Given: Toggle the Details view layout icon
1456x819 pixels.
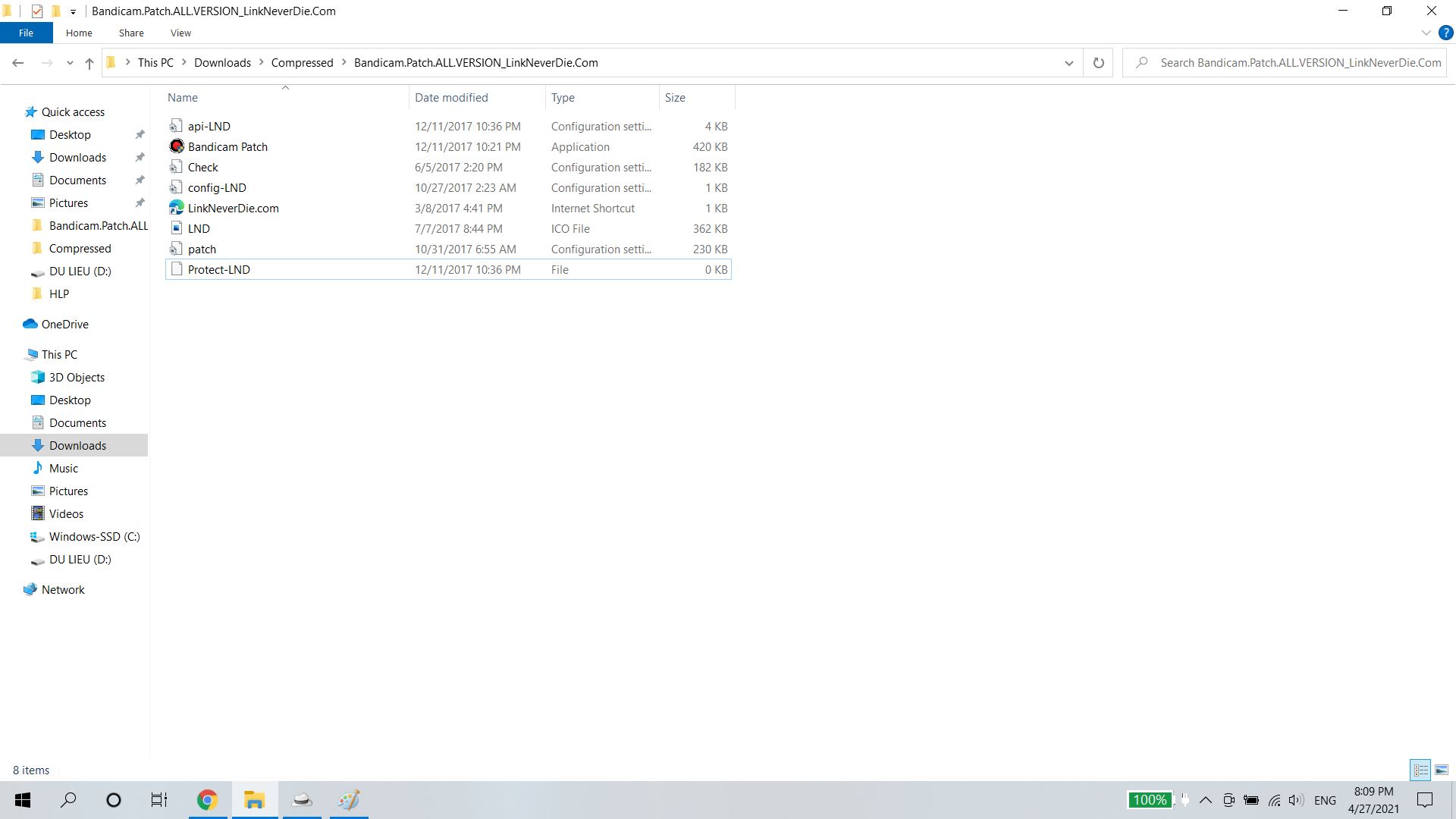Looking at the screenshot, I should (1420, 769).
